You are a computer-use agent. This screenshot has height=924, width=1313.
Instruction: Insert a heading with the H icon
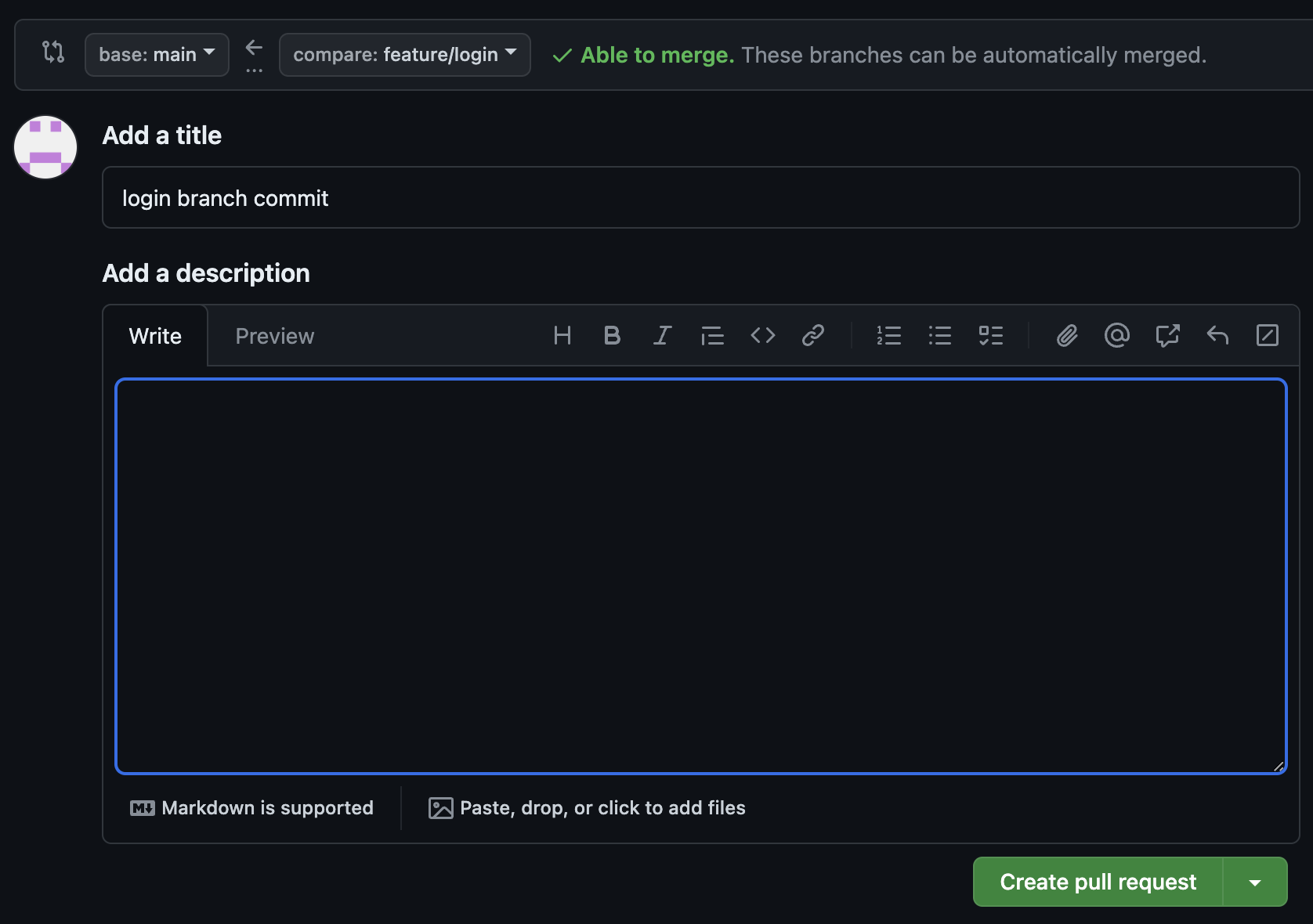tap(562, 336)
